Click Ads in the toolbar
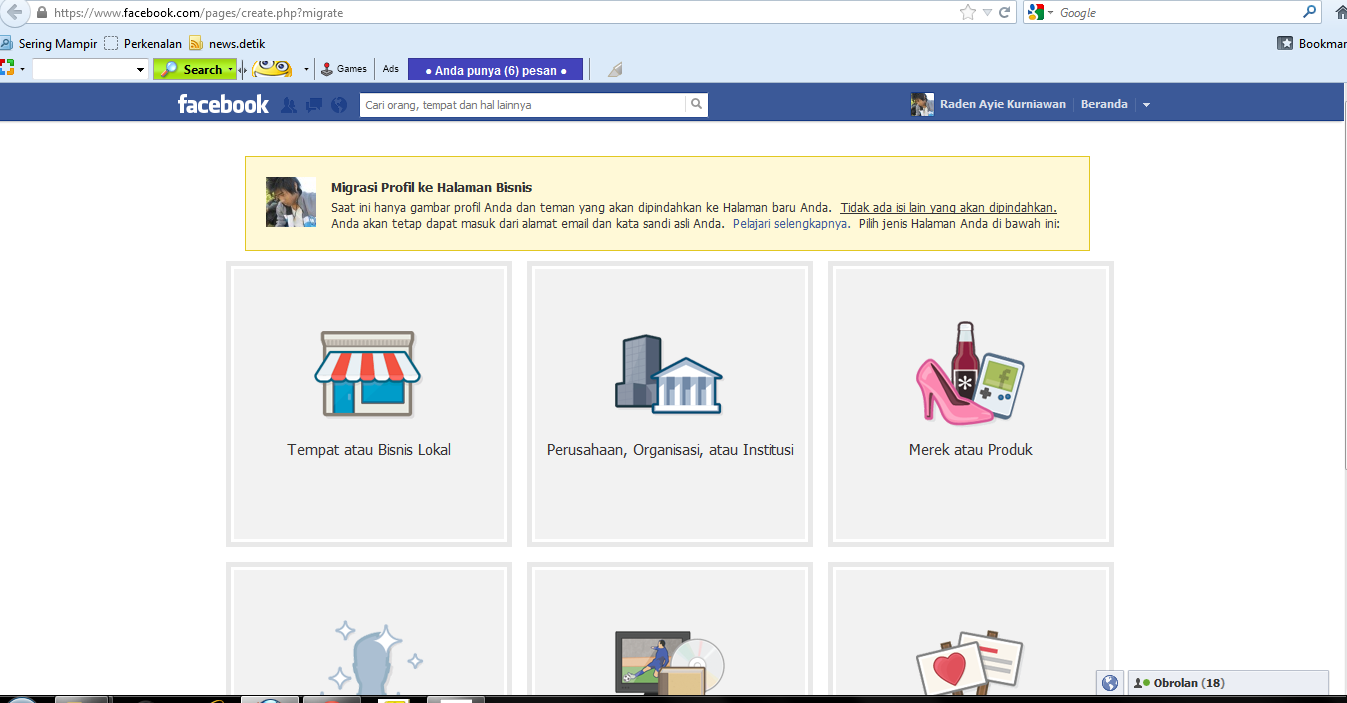The height and width of the screenshot is (703, 1347). [x=390, y=69]
